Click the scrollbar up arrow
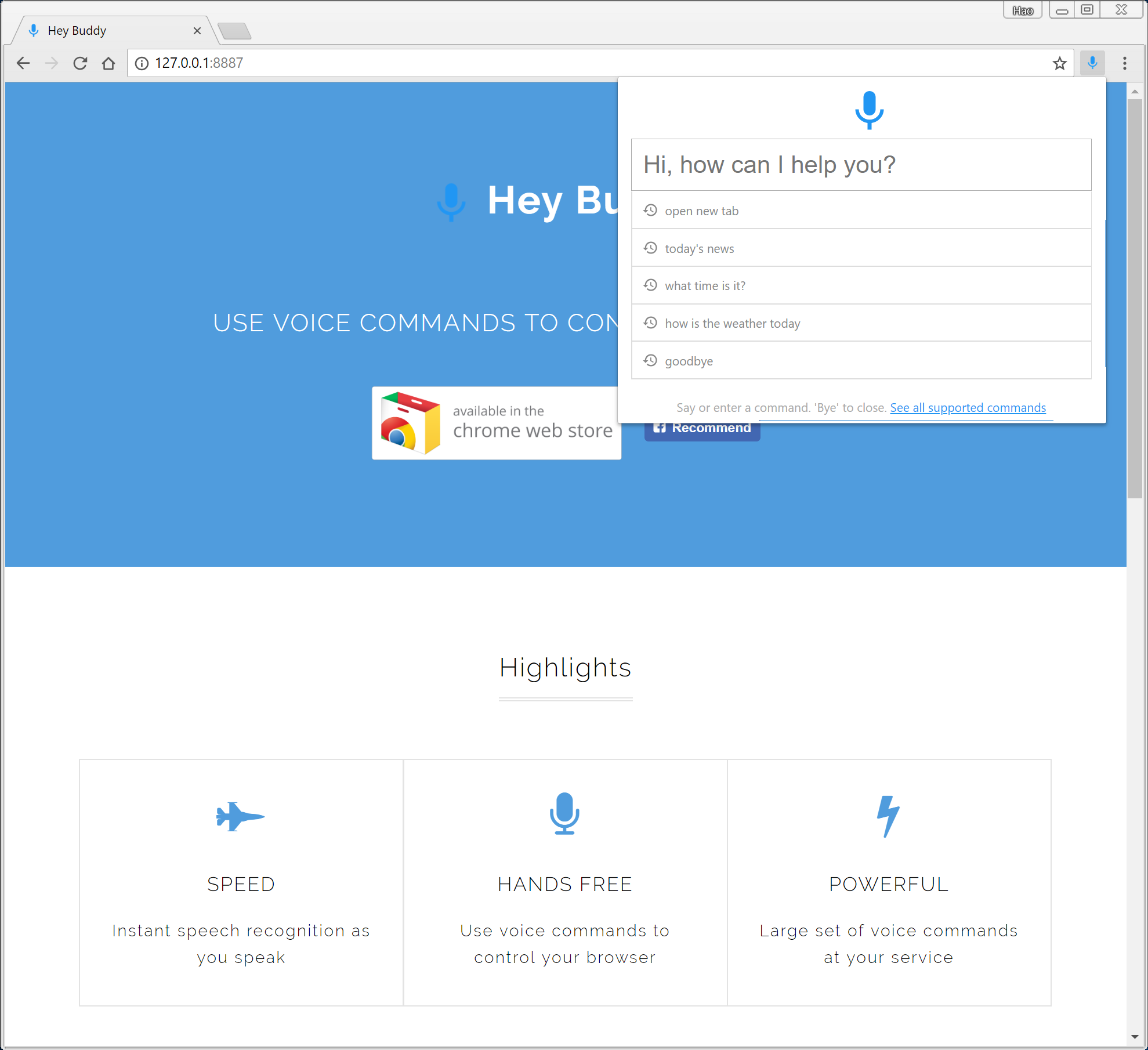 (x=1135, y=91)
